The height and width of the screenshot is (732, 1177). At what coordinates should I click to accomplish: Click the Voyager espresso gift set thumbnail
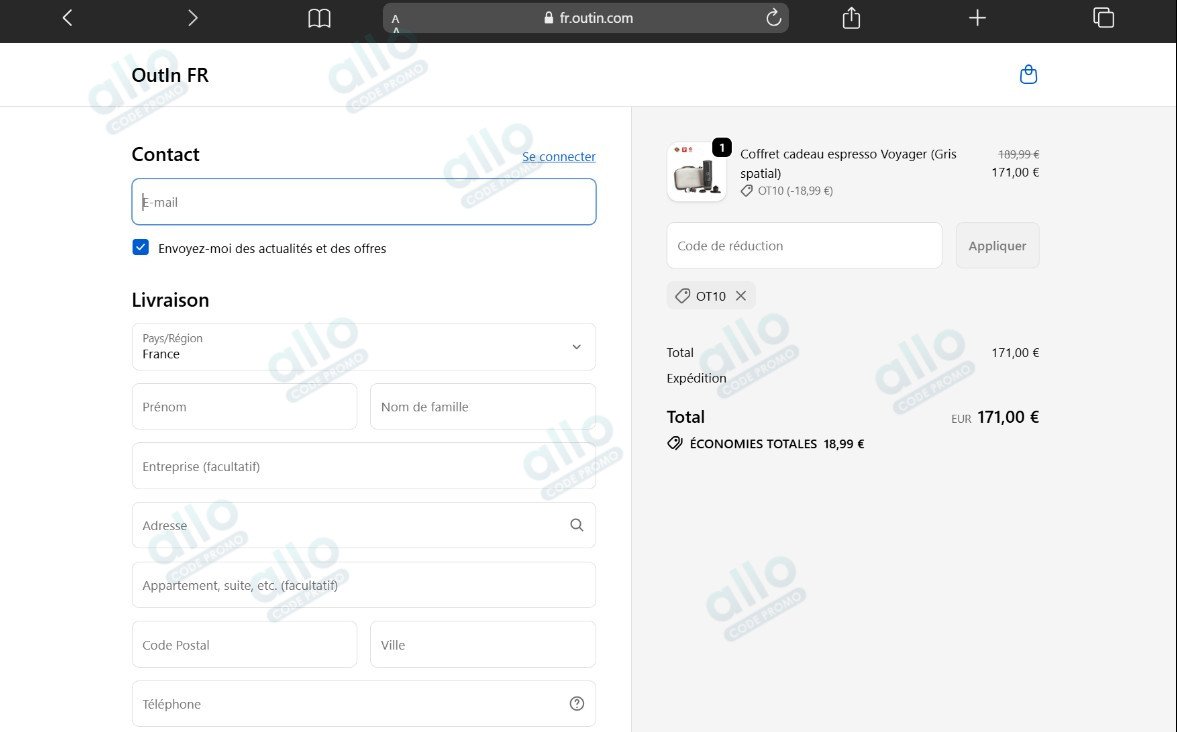(697, 172)
